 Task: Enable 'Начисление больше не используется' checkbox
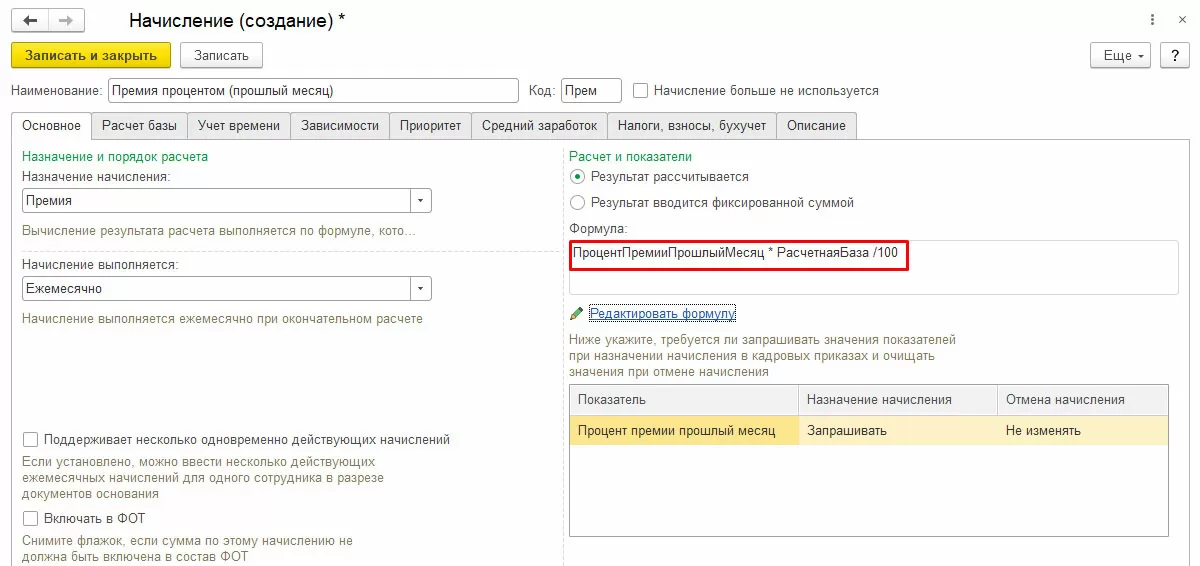[x=641, y=90]
